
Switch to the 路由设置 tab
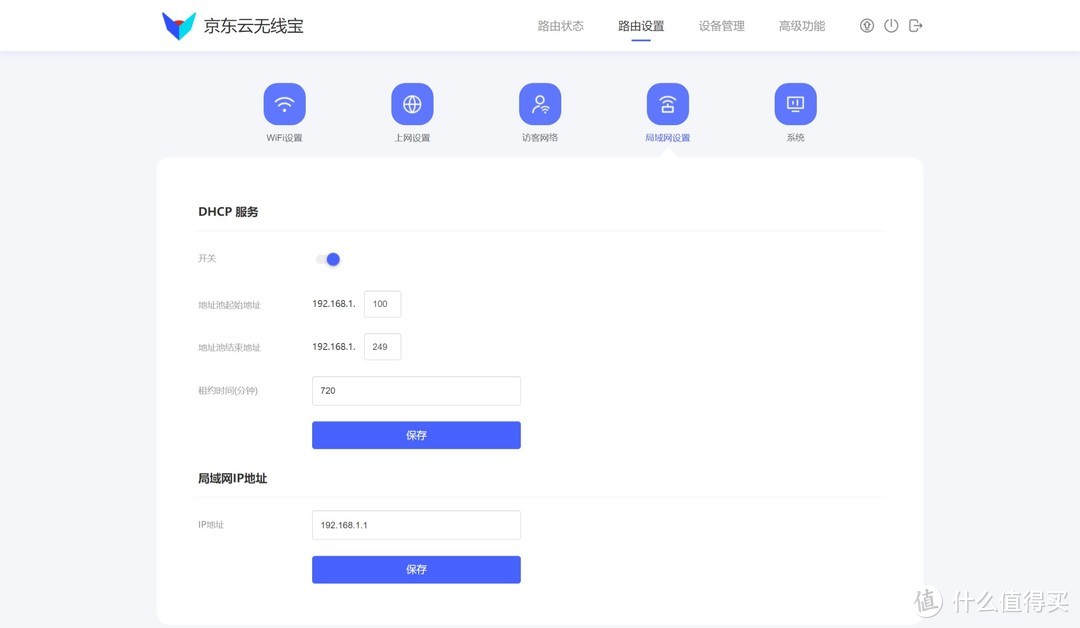[639, 26]
